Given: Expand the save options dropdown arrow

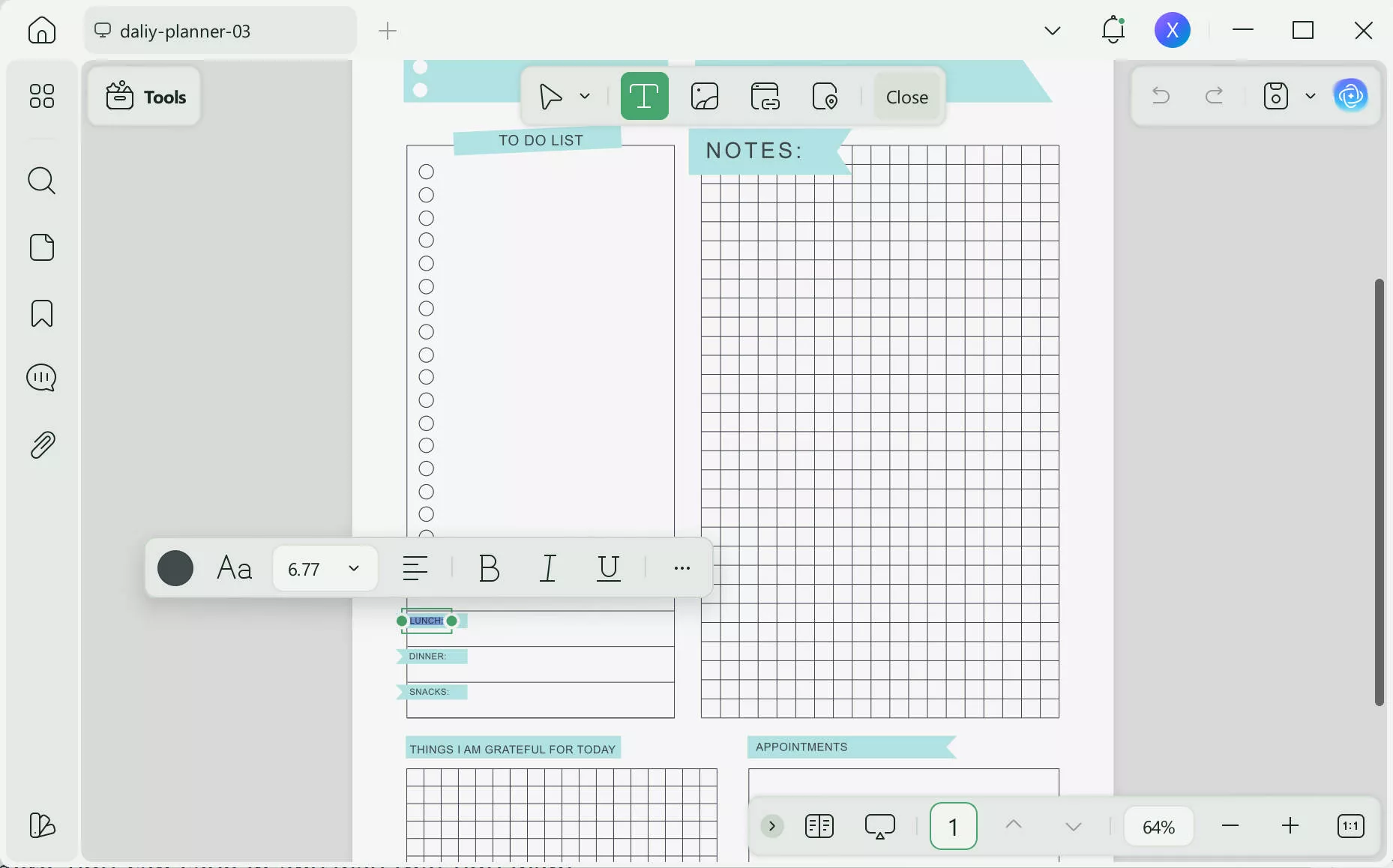Looking at the screenshot, I should click(x=1311, y=96).
